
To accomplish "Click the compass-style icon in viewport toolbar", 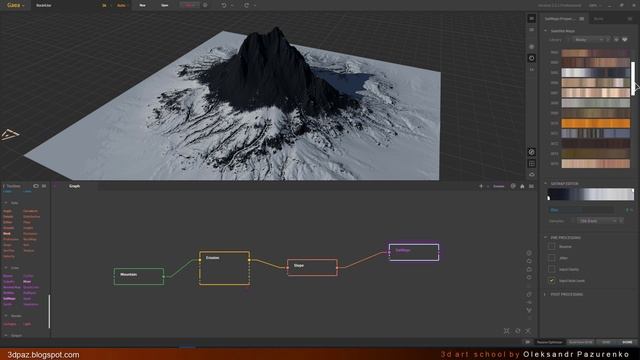I will click(x=531, y=152).
